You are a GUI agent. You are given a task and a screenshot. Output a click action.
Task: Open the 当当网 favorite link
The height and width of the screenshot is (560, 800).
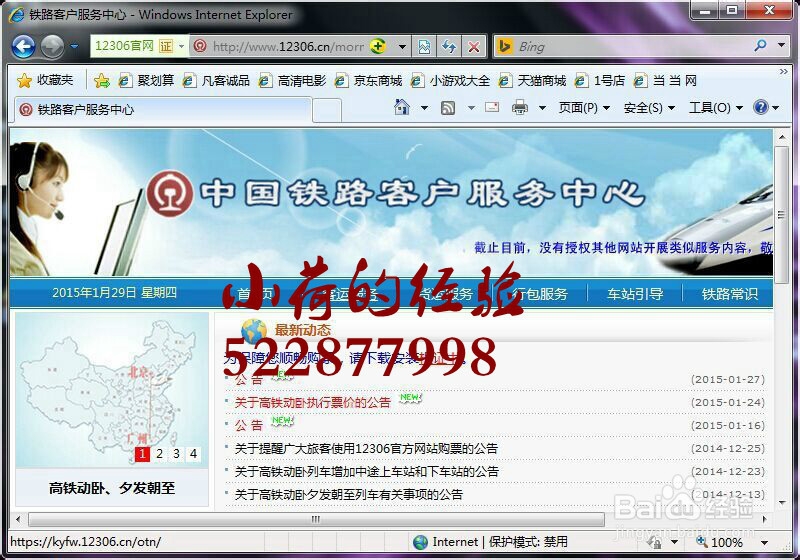[x=665, y=80]
